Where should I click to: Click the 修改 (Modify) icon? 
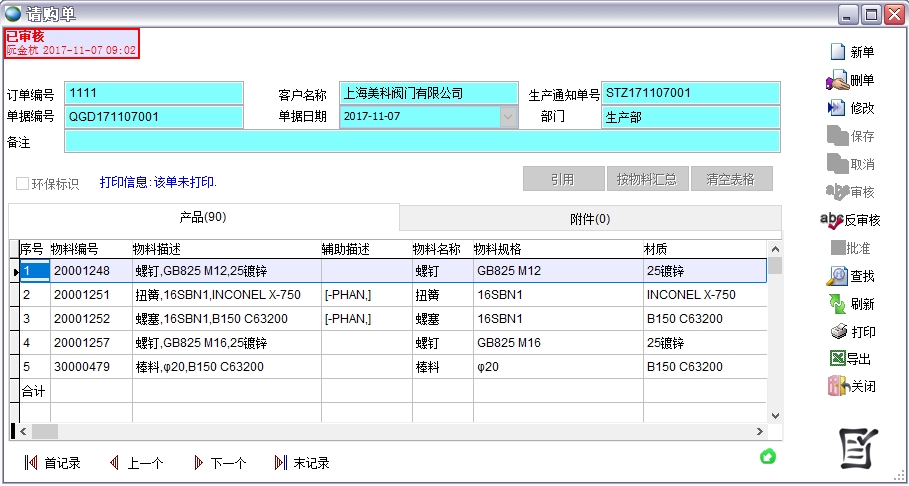point(837,108)
